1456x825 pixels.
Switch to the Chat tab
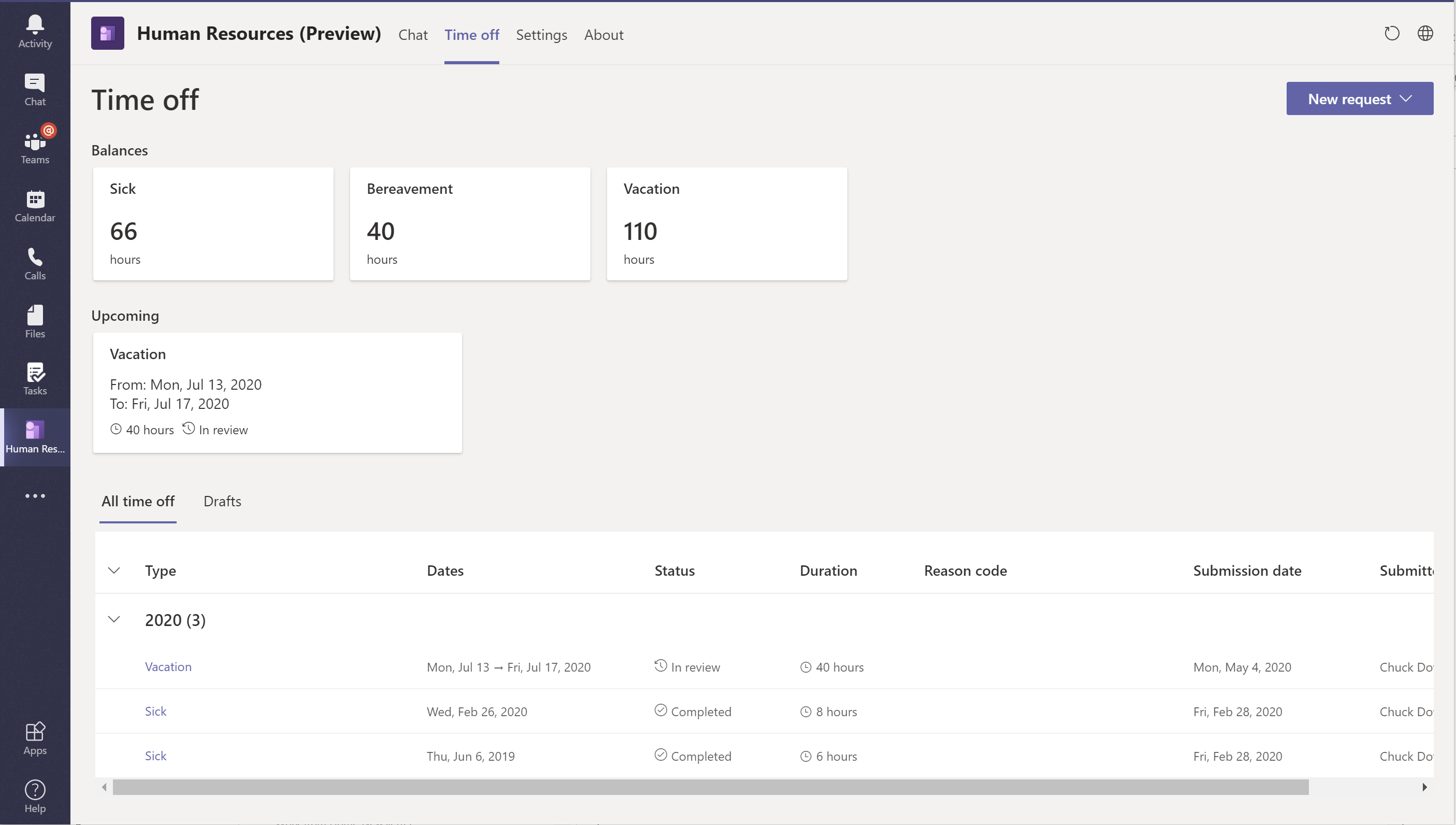(412, 33)
